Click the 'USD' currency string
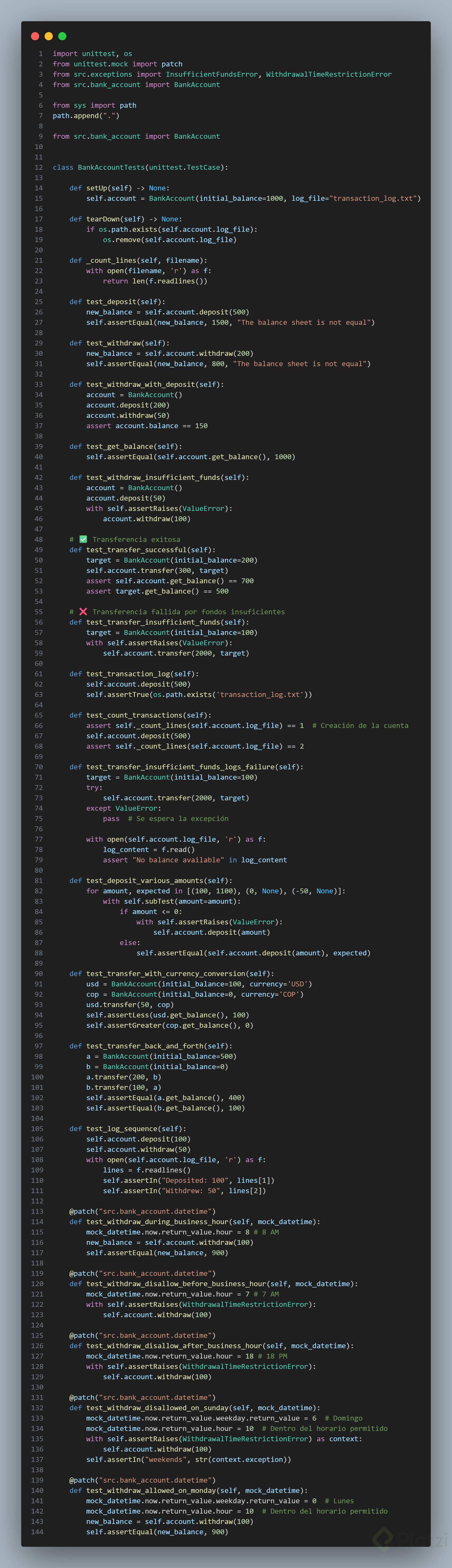452x1568 pixels. (298, 984)
